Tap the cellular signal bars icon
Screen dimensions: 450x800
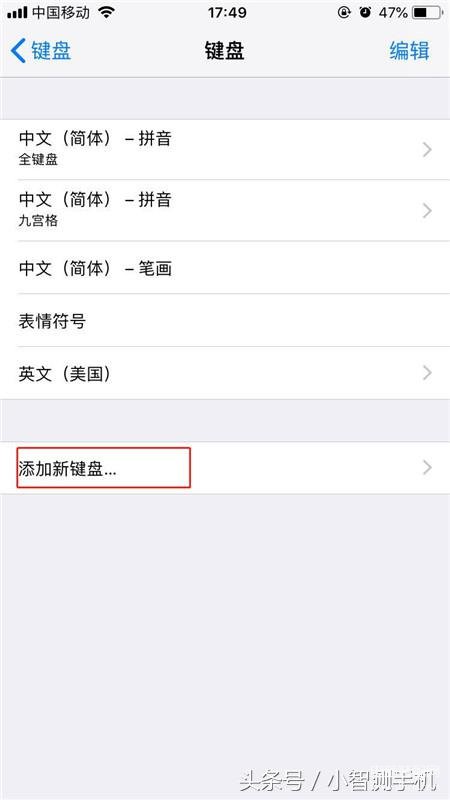(17, 13)
